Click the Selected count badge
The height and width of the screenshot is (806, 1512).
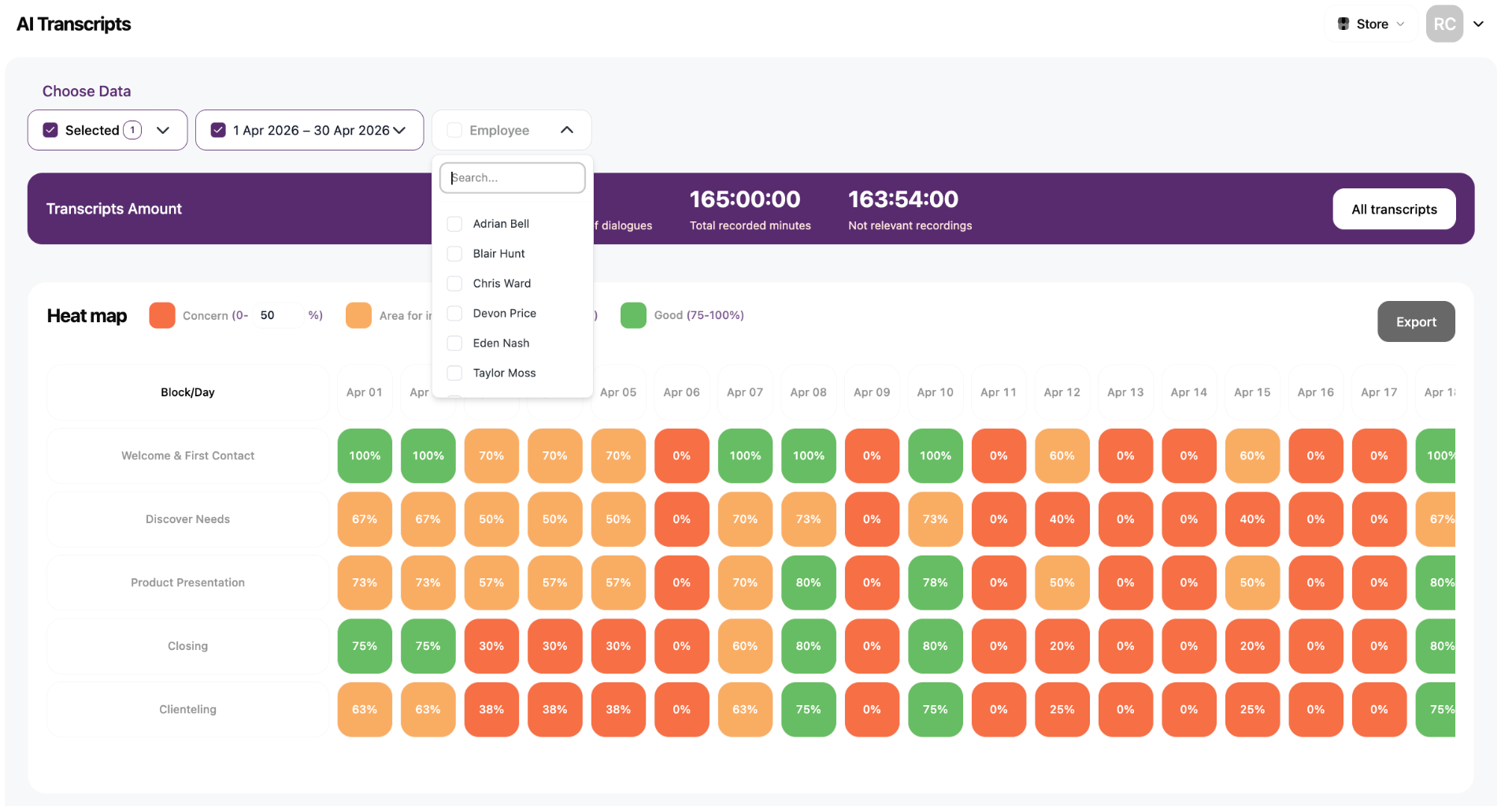click(x=132, y=130)
